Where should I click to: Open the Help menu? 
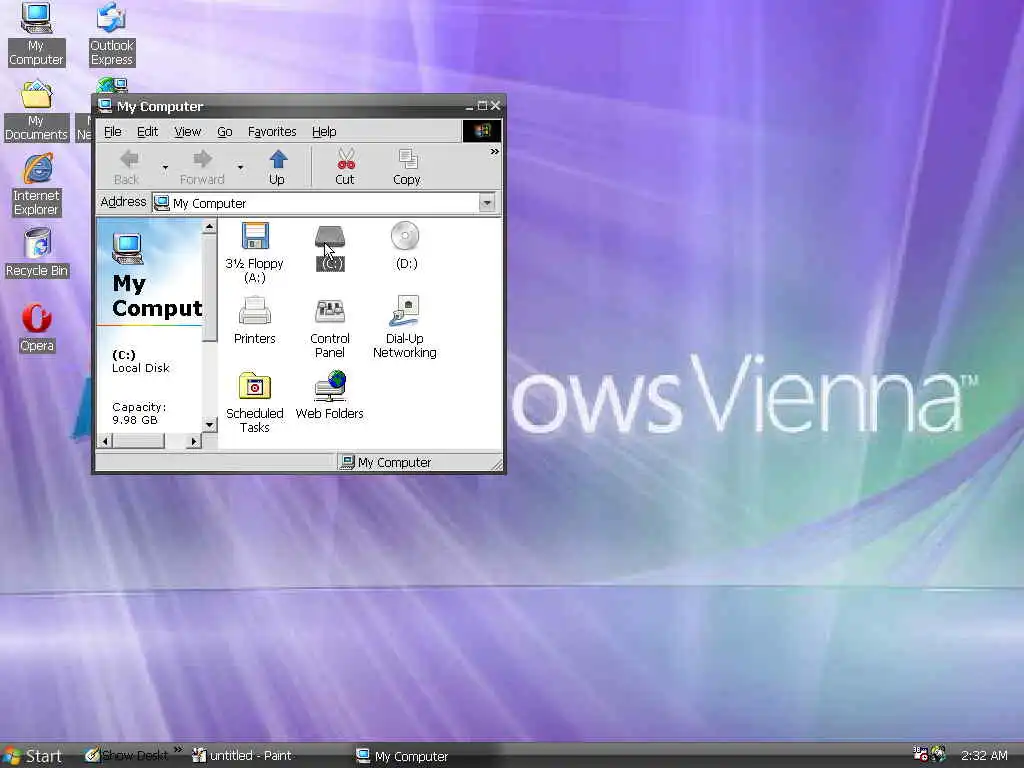324,131
